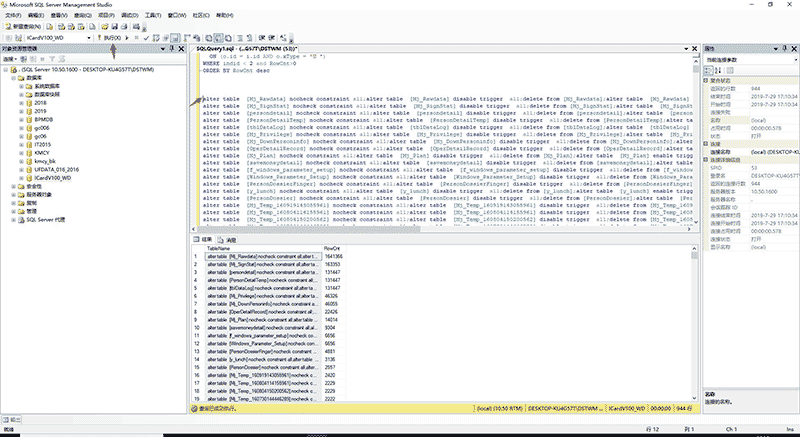Click the Object Explorer refresh icon

point(62,59)
